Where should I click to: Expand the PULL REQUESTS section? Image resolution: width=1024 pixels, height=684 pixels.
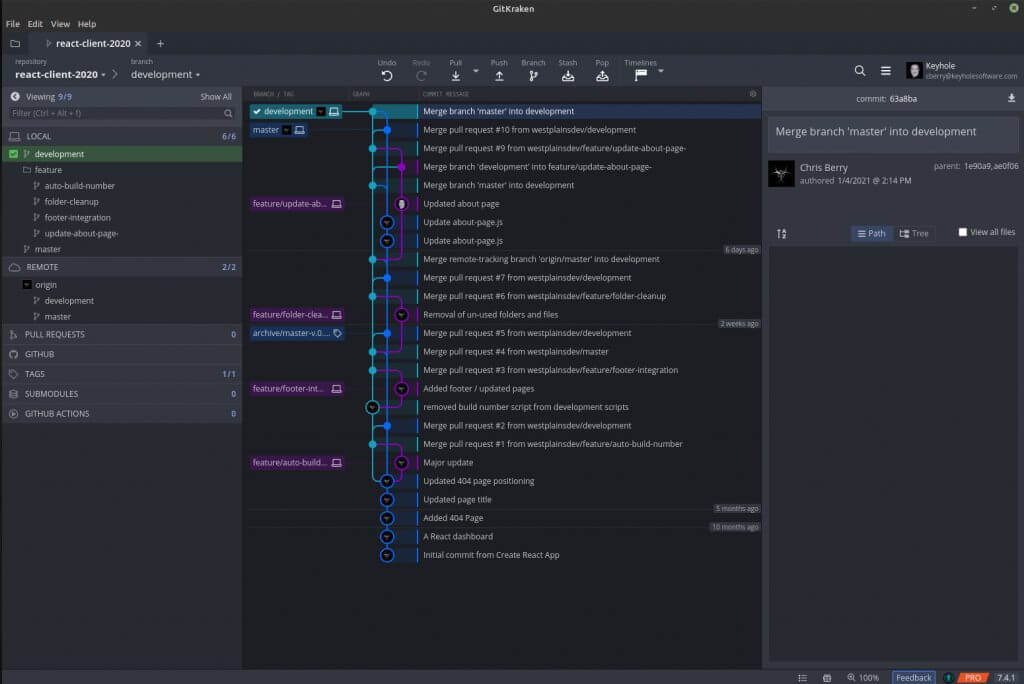click(x=121, y=334)
